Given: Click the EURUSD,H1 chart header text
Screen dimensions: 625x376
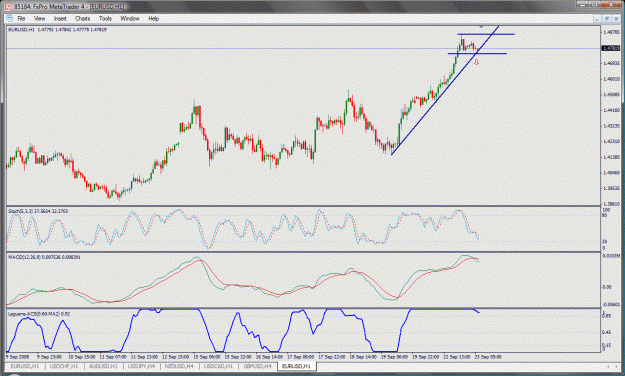Looking at the screenshot, I should point(58,30).
